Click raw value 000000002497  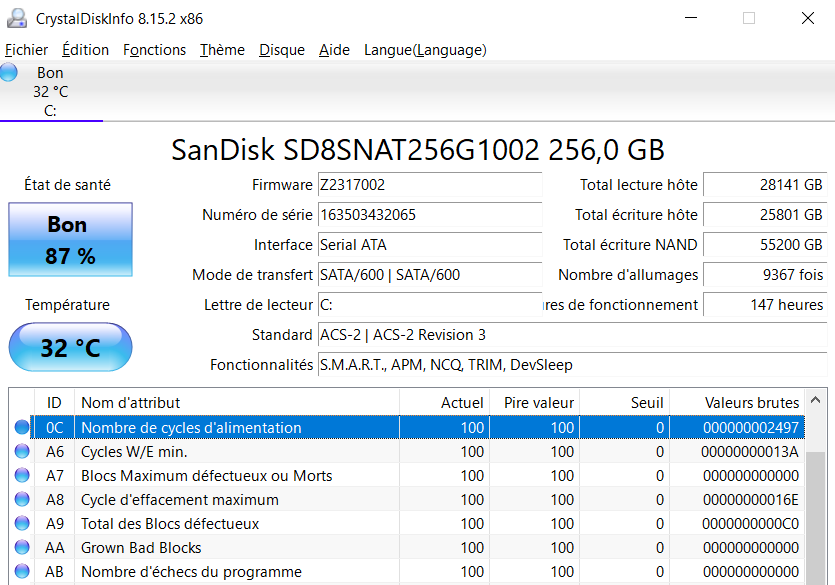click(x=751, y=427)
